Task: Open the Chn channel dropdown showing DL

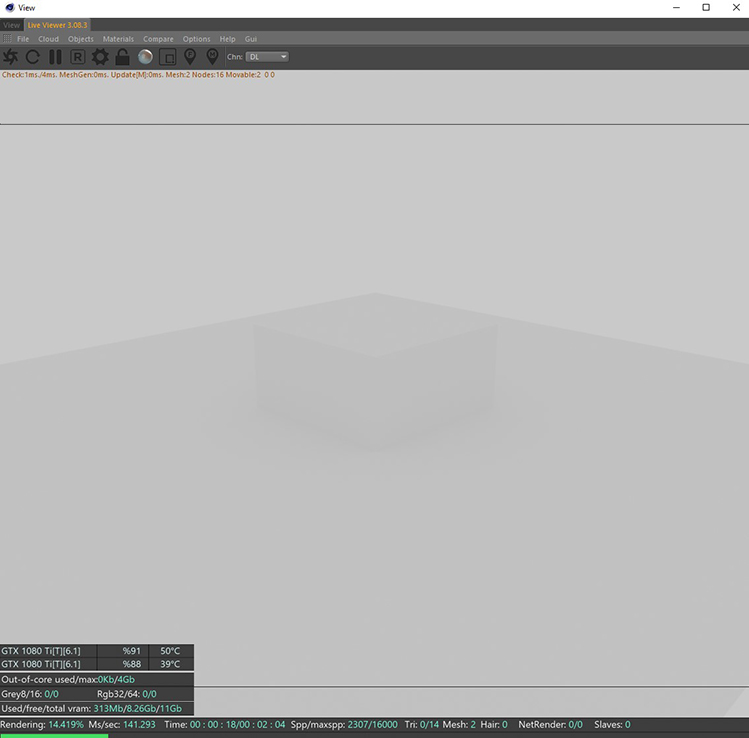Action: pyautogui.click(x=267, y=57)
